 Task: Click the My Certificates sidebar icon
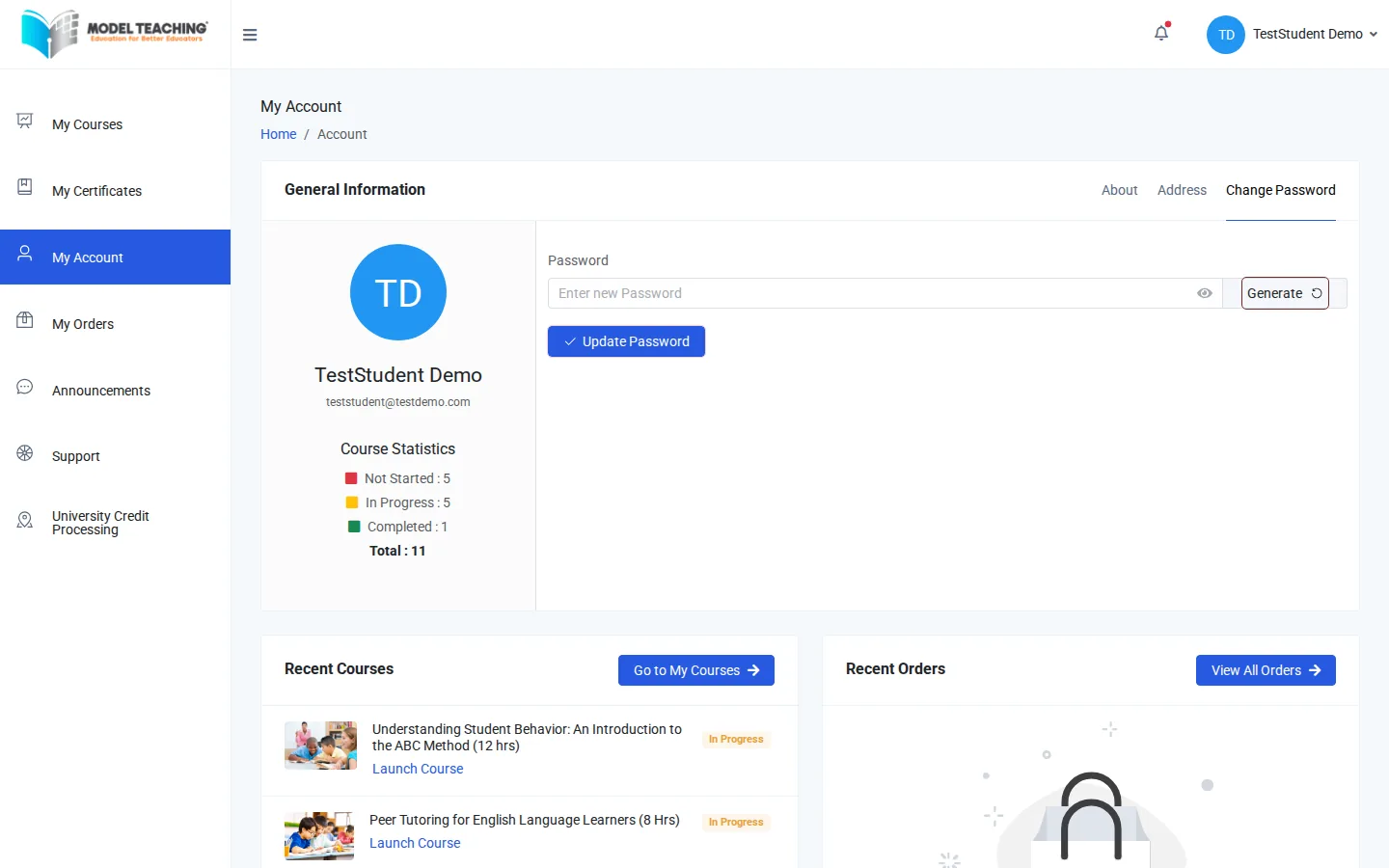tap(25, 187)
